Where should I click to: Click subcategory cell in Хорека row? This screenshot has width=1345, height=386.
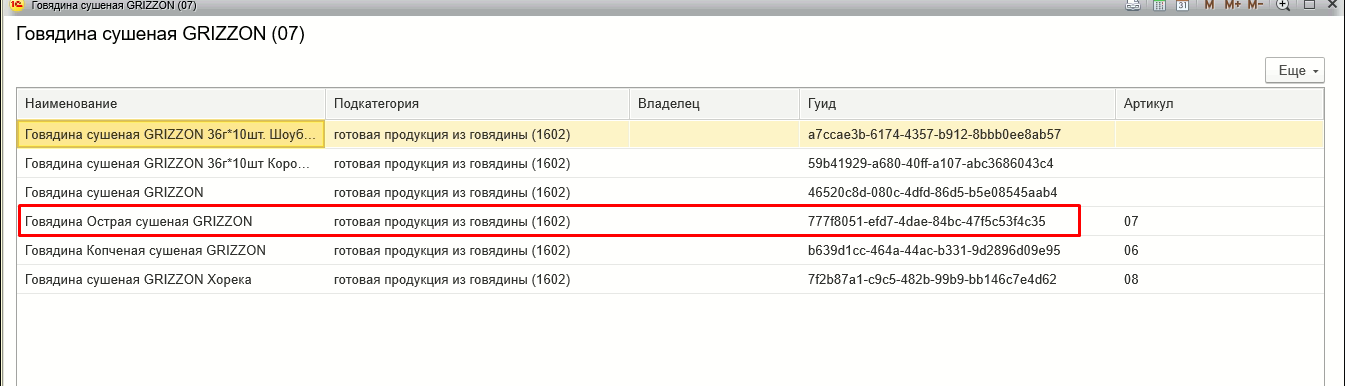477,279
